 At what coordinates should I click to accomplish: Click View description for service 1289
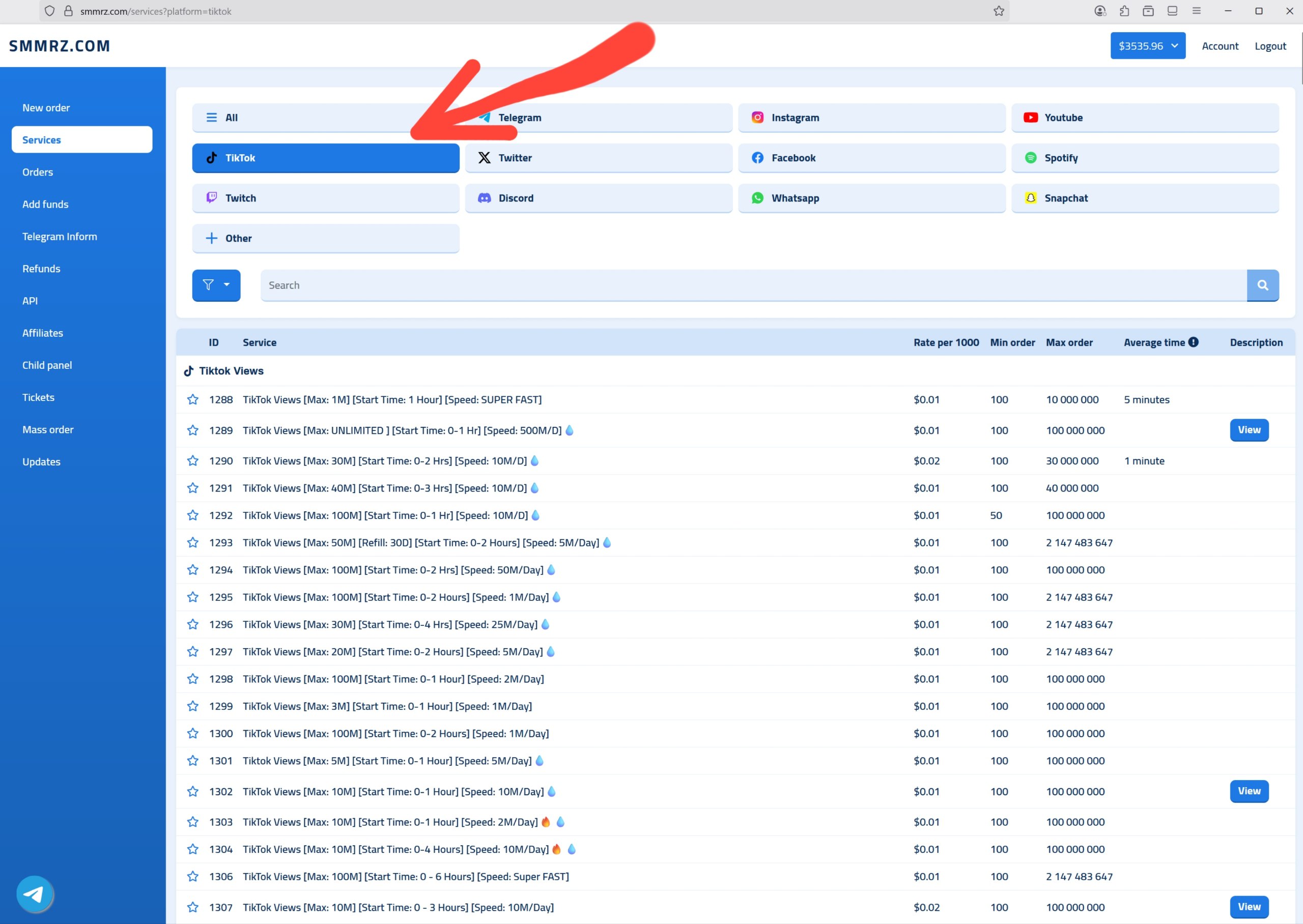[x=1249, y=430]
